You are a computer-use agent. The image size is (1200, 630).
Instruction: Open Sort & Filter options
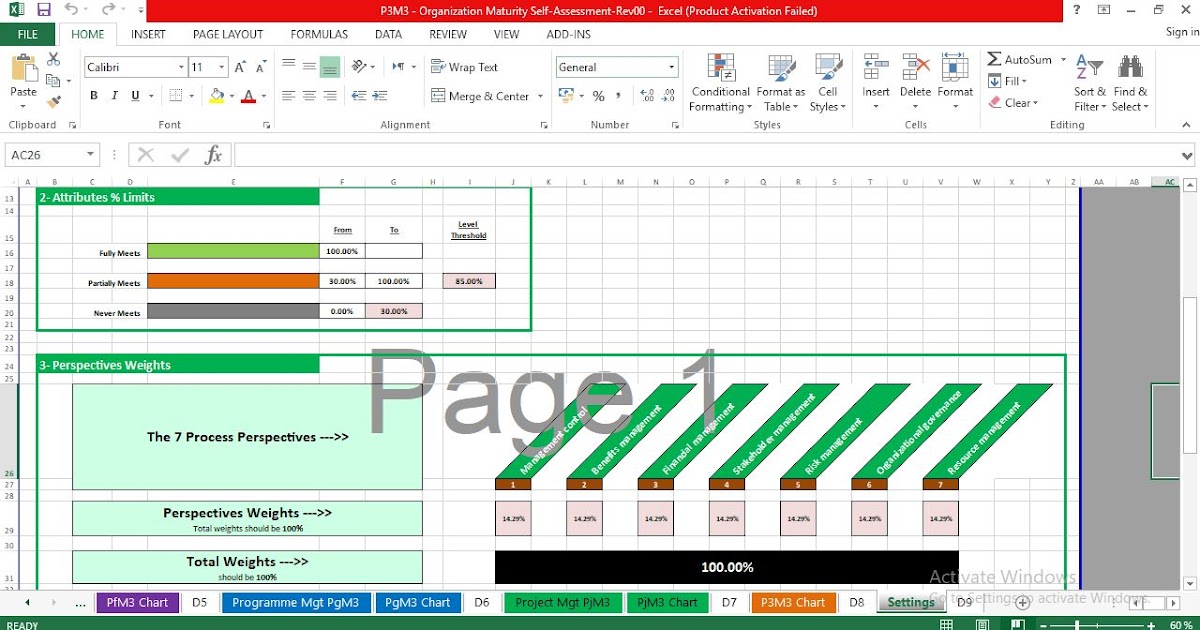(1089, 82)
